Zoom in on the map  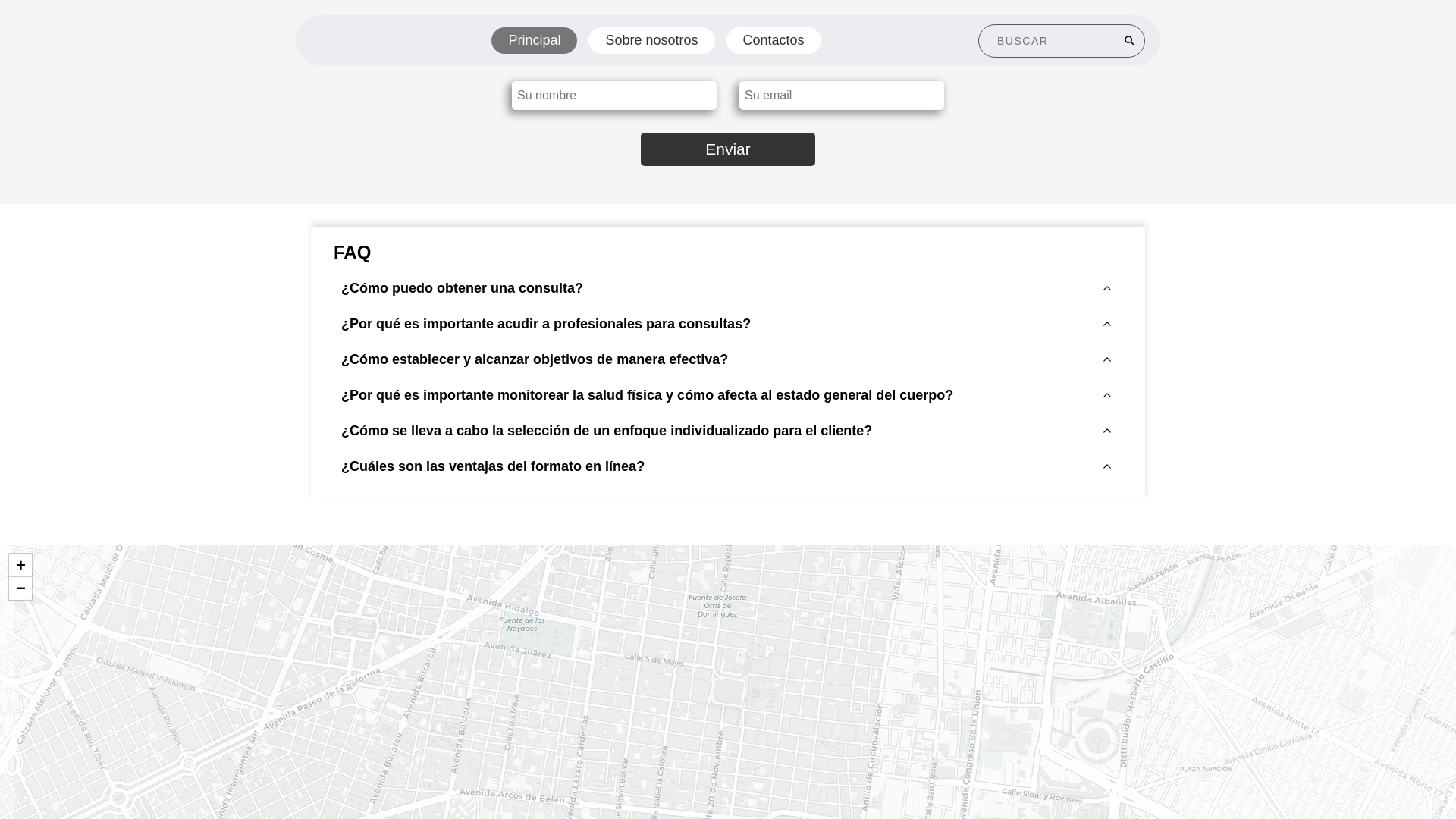coord(20,565)
